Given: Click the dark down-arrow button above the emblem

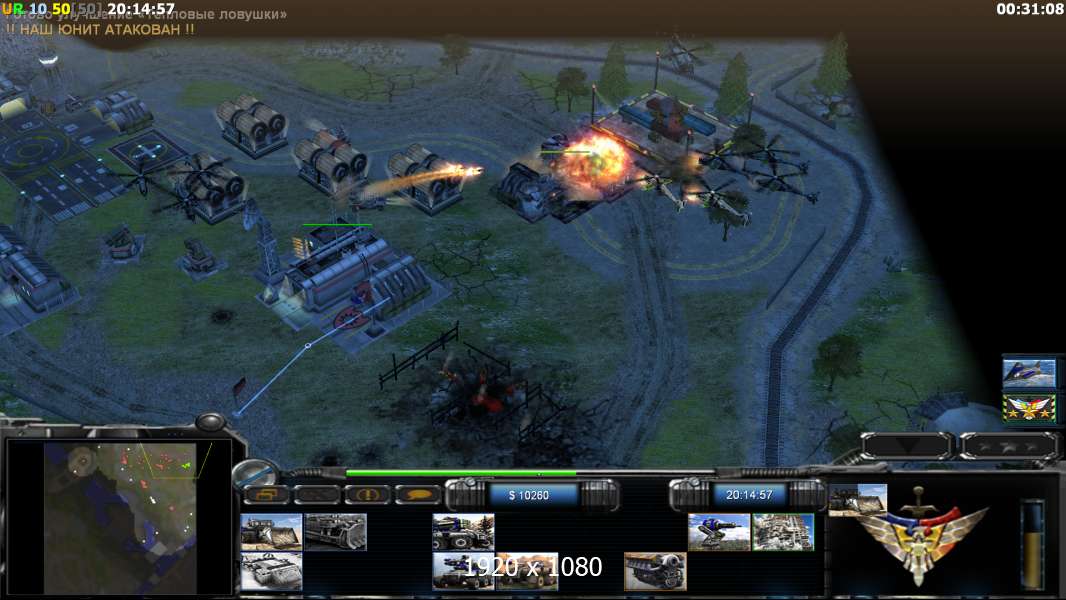Looking at the screenshot, I should coord(907,446).
